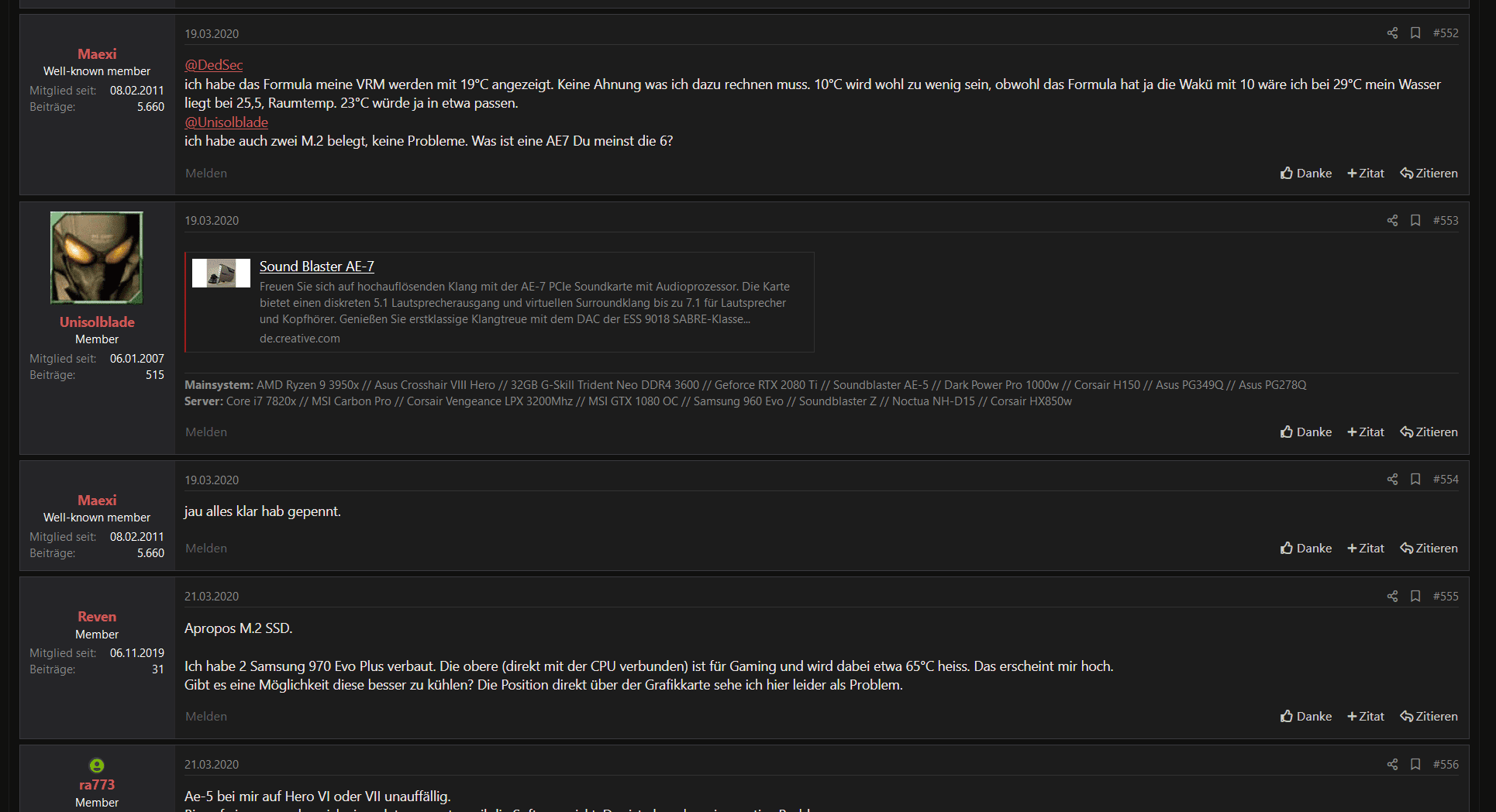Toggle +Zitat on Reven's post #555
Screen dimensions: 1496x812
pos(1366,717)
